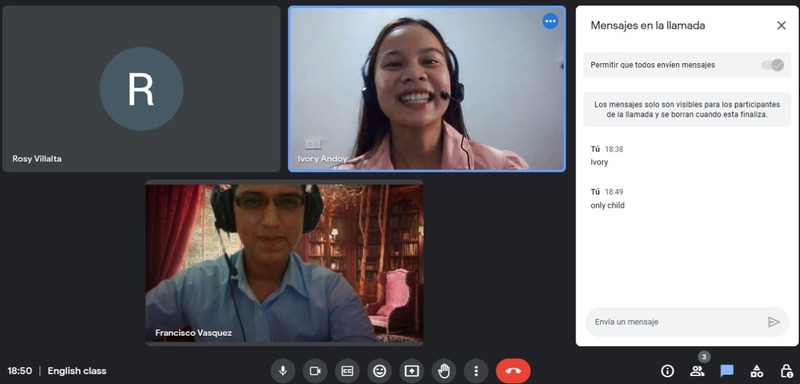This screenshot has height=384, width=800.
Task: Open meeting details info icon
Action: (x=667, y=371)
